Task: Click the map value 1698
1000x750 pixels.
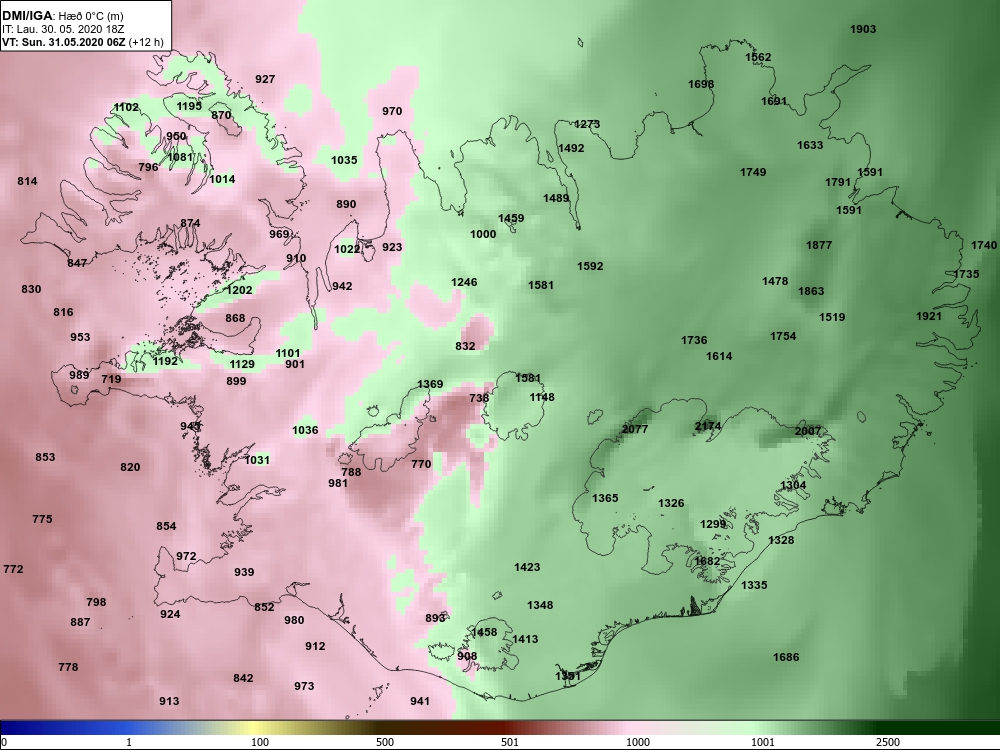Action: coord(701,84)
